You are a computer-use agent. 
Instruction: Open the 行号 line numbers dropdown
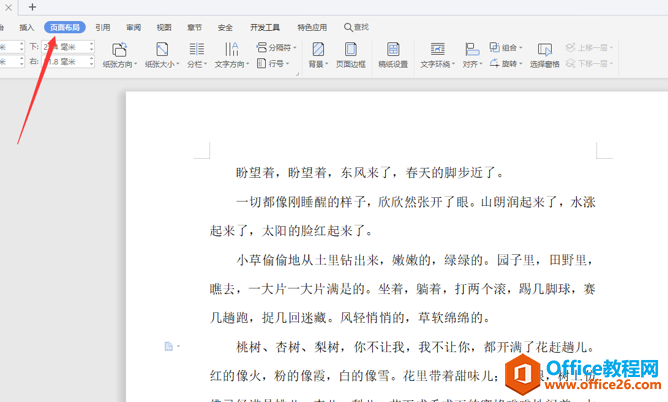pyautogui.click(x=273, y=63)
